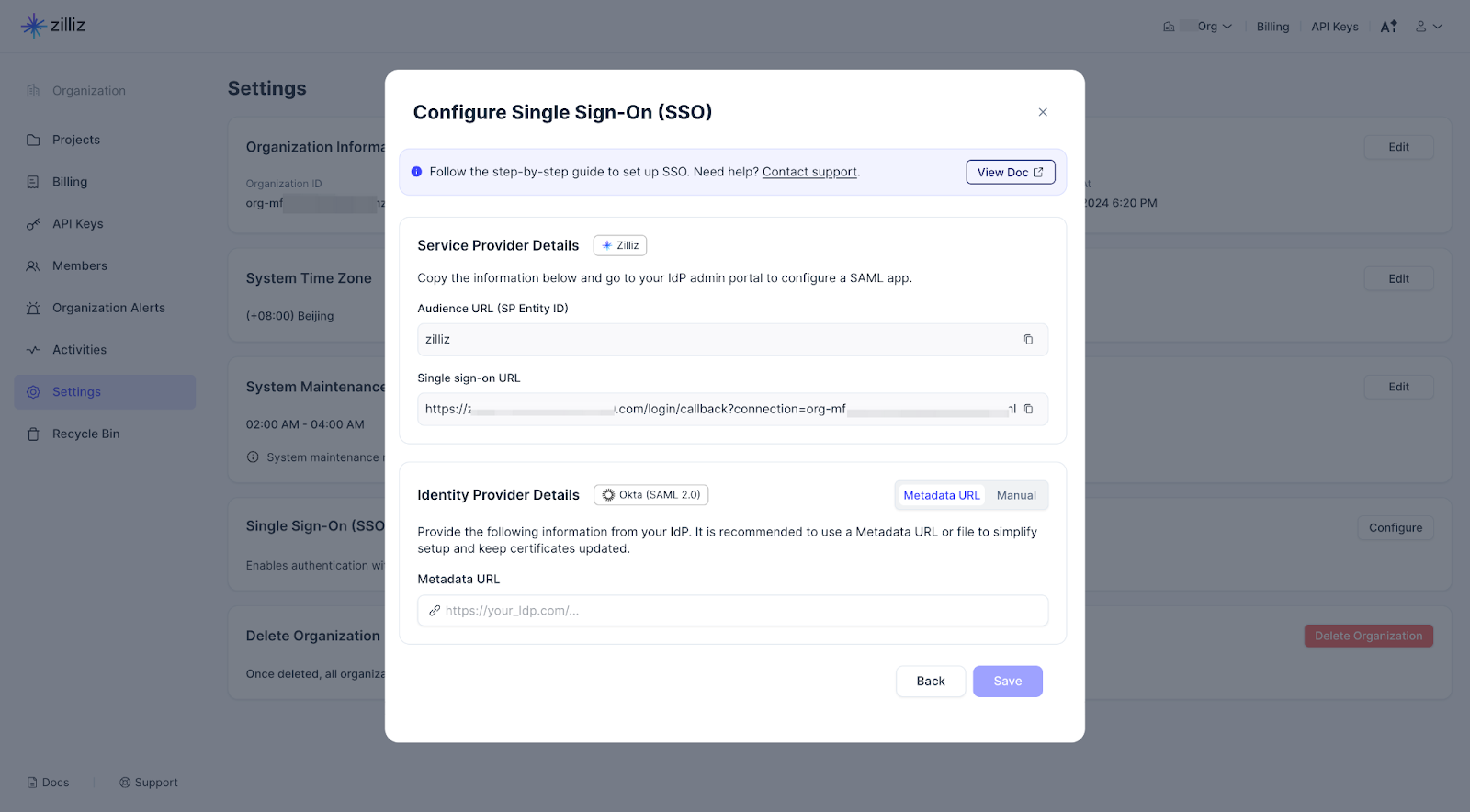Click the Save button
The image size is (1470, 812).
(x=1007, y=682)
